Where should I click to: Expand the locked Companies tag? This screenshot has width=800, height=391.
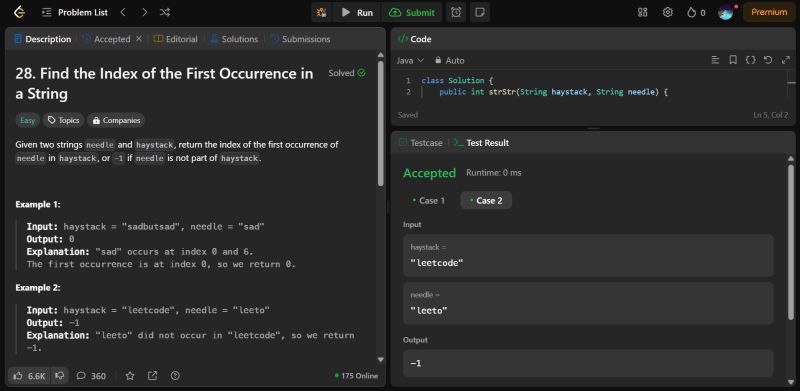coord(116,120)
